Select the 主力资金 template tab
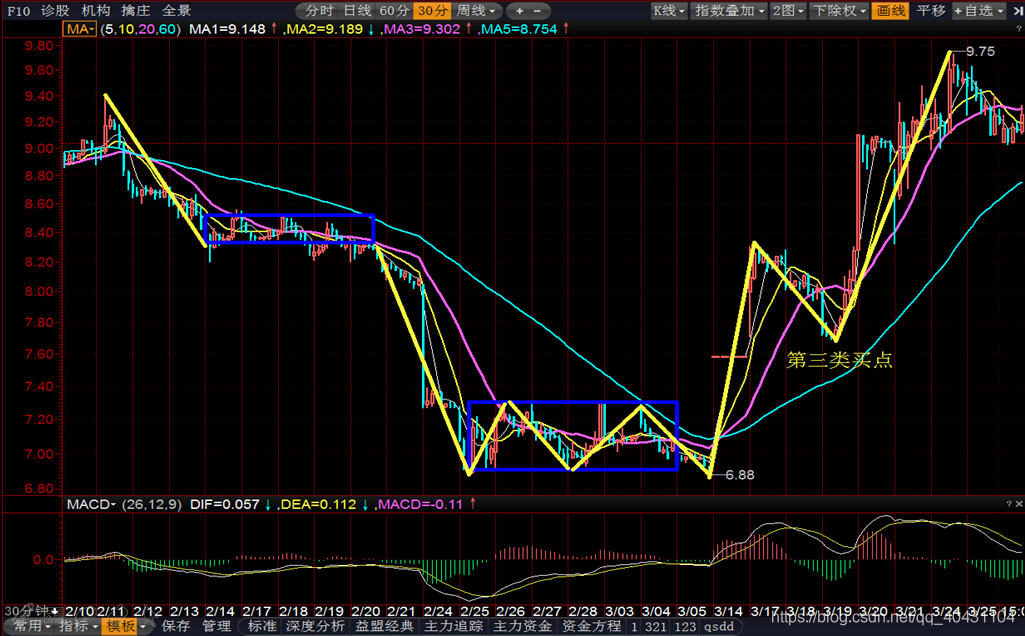 pyautogui.click(x=522, y=626)
